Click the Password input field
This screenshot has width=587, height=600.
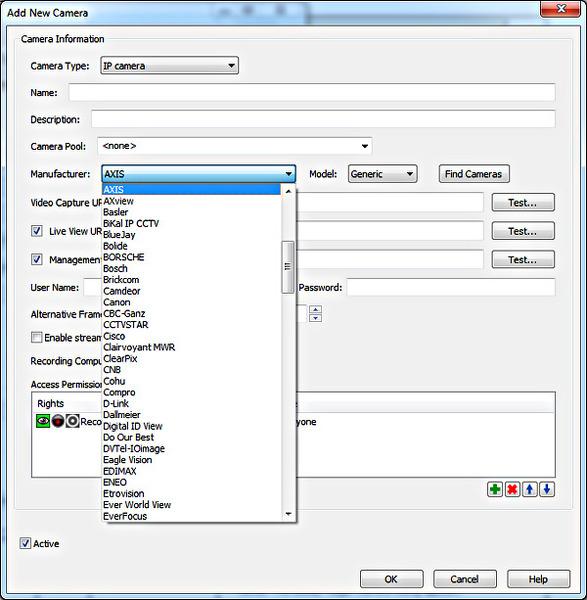451,287
